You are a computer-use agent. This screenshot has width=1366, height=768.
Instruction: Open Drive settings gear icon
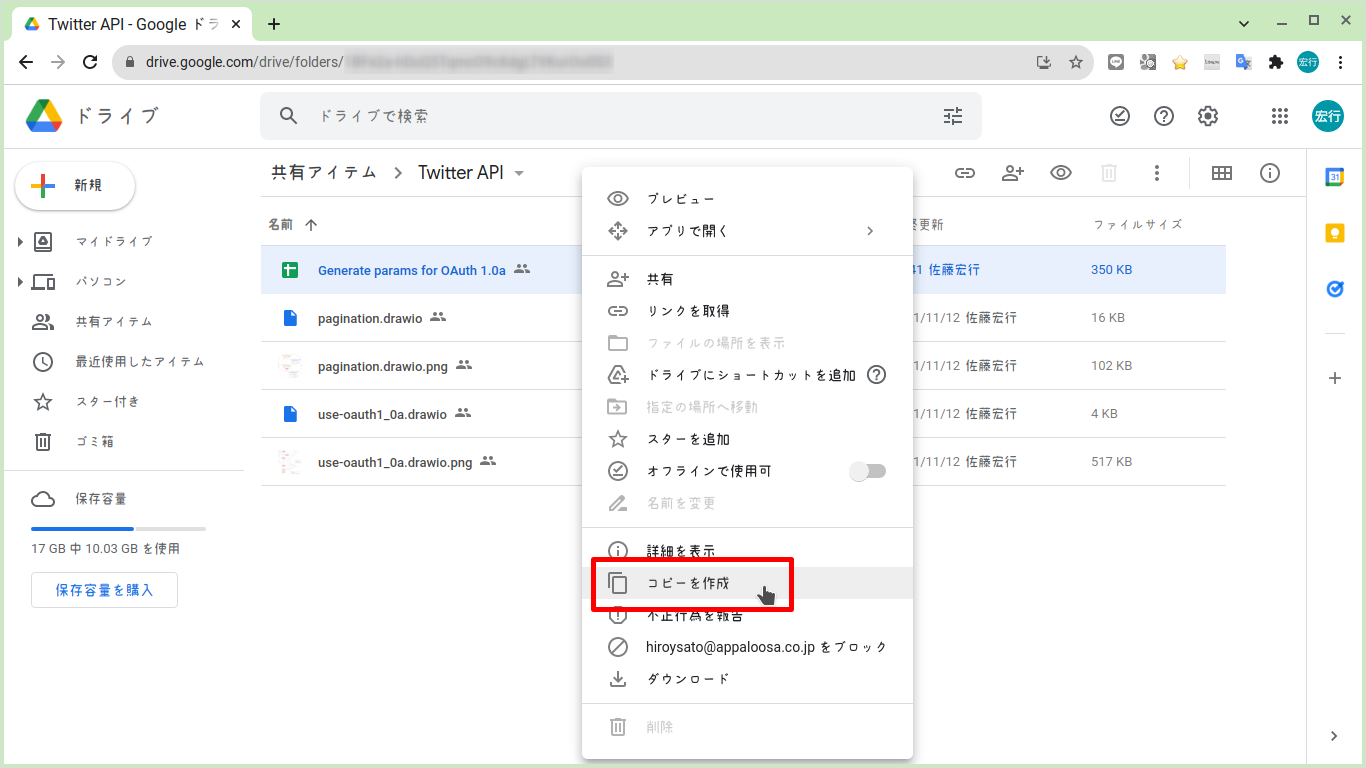point(1207,116)
